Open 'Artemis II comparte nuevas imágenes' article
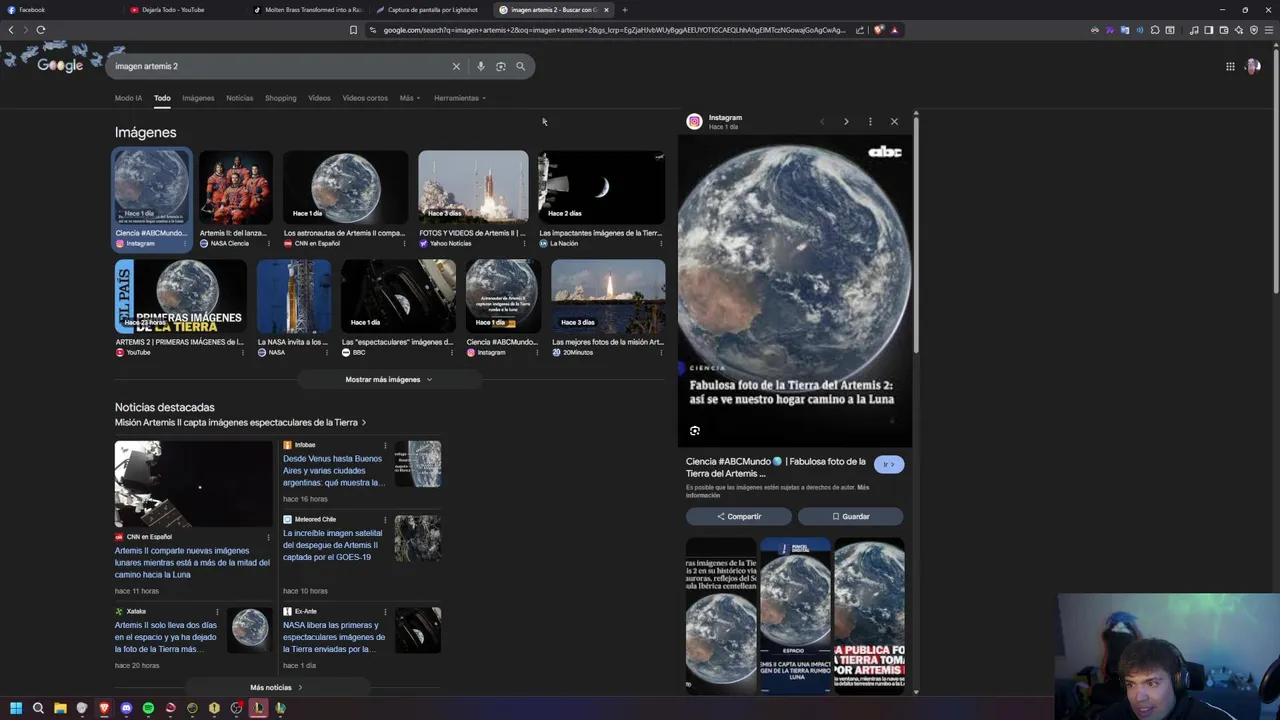The image size is (1280, 720). (192, 563)
